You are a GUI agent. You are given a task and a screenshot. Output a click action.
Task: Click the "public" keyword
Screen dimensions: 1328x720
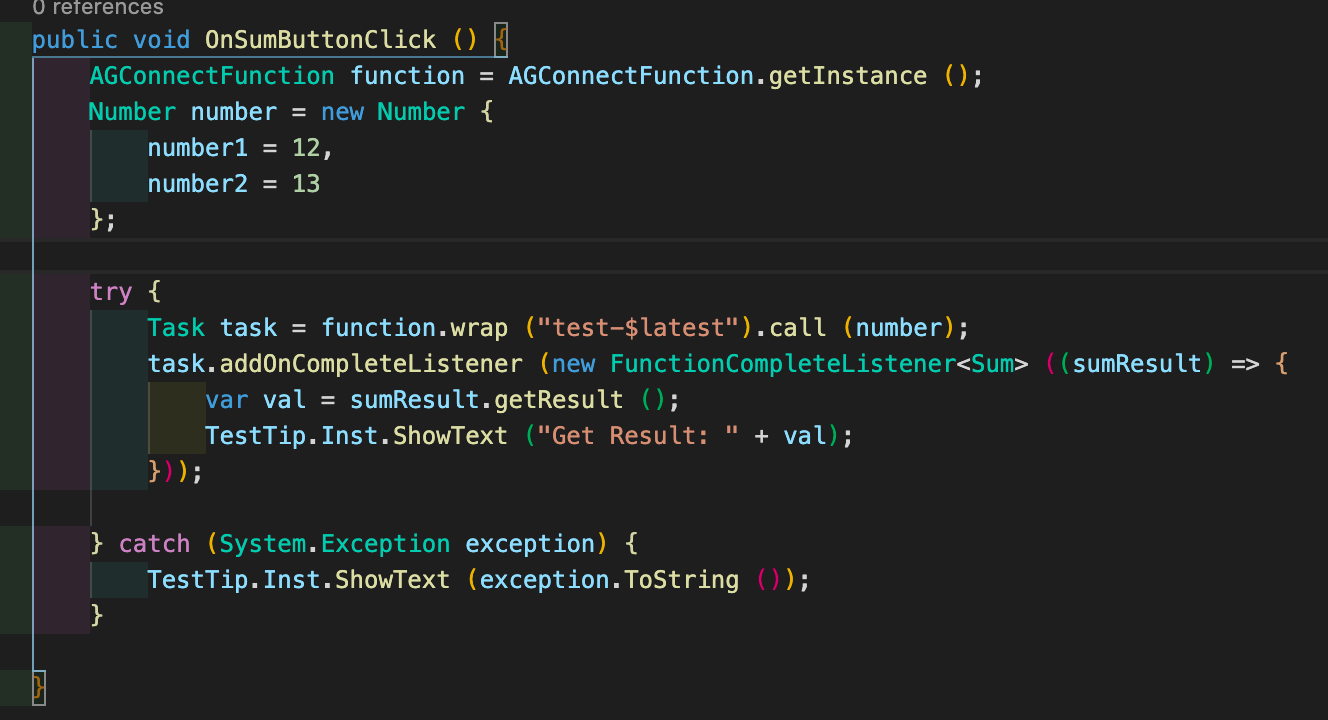coord(75,40)
